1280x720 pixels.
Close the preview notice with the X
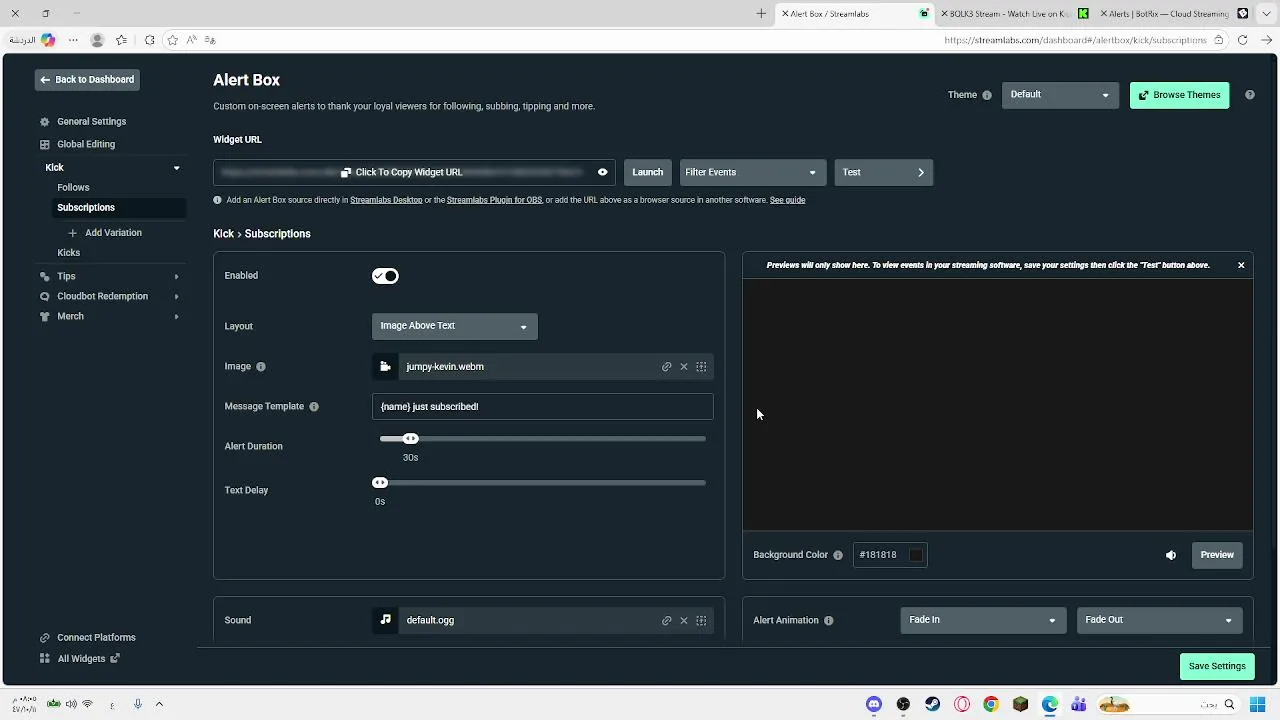tap(1241, 265)
